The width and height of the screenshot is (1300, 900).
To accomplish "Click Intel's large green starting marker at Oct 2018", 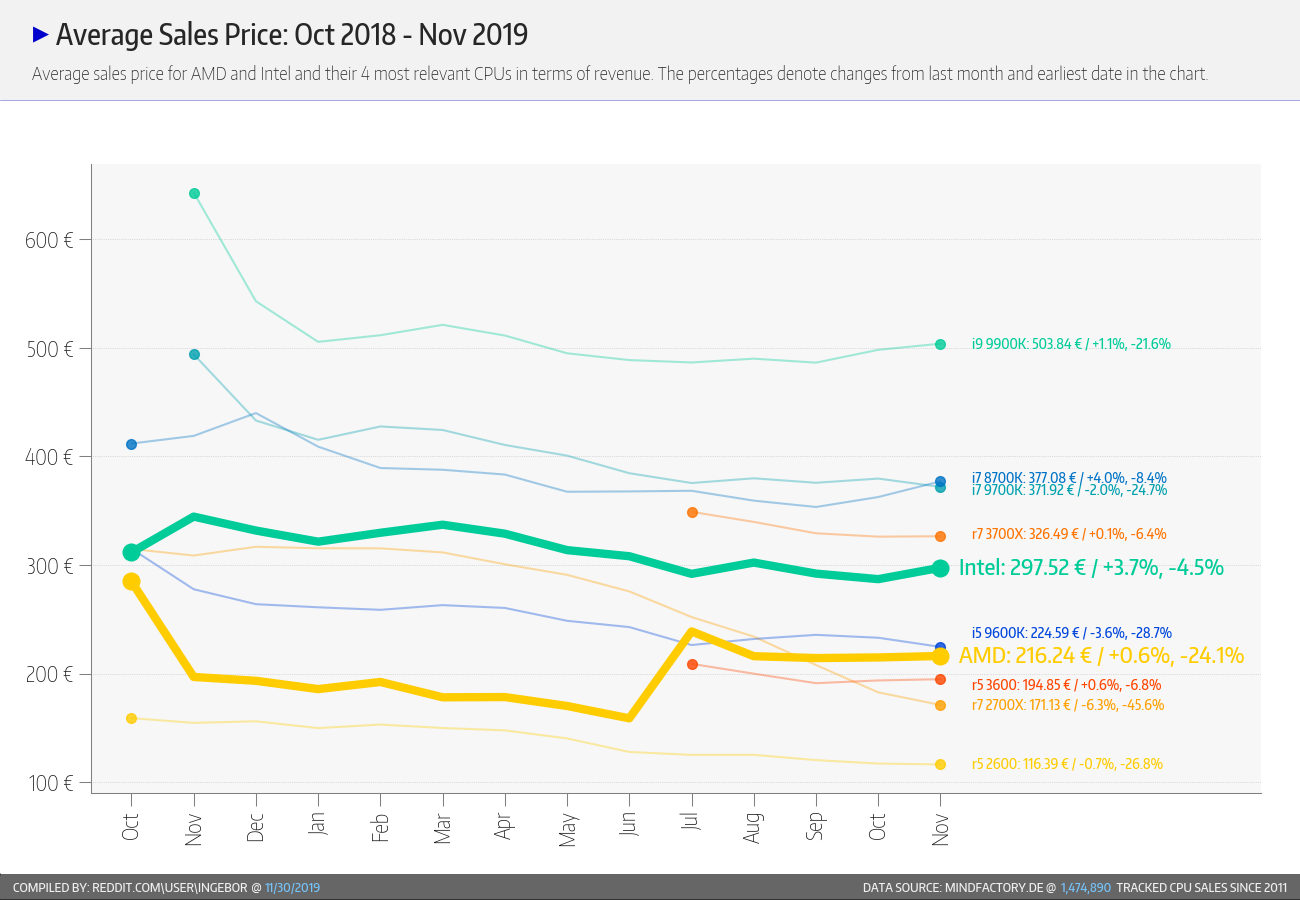I will point(131,552).
